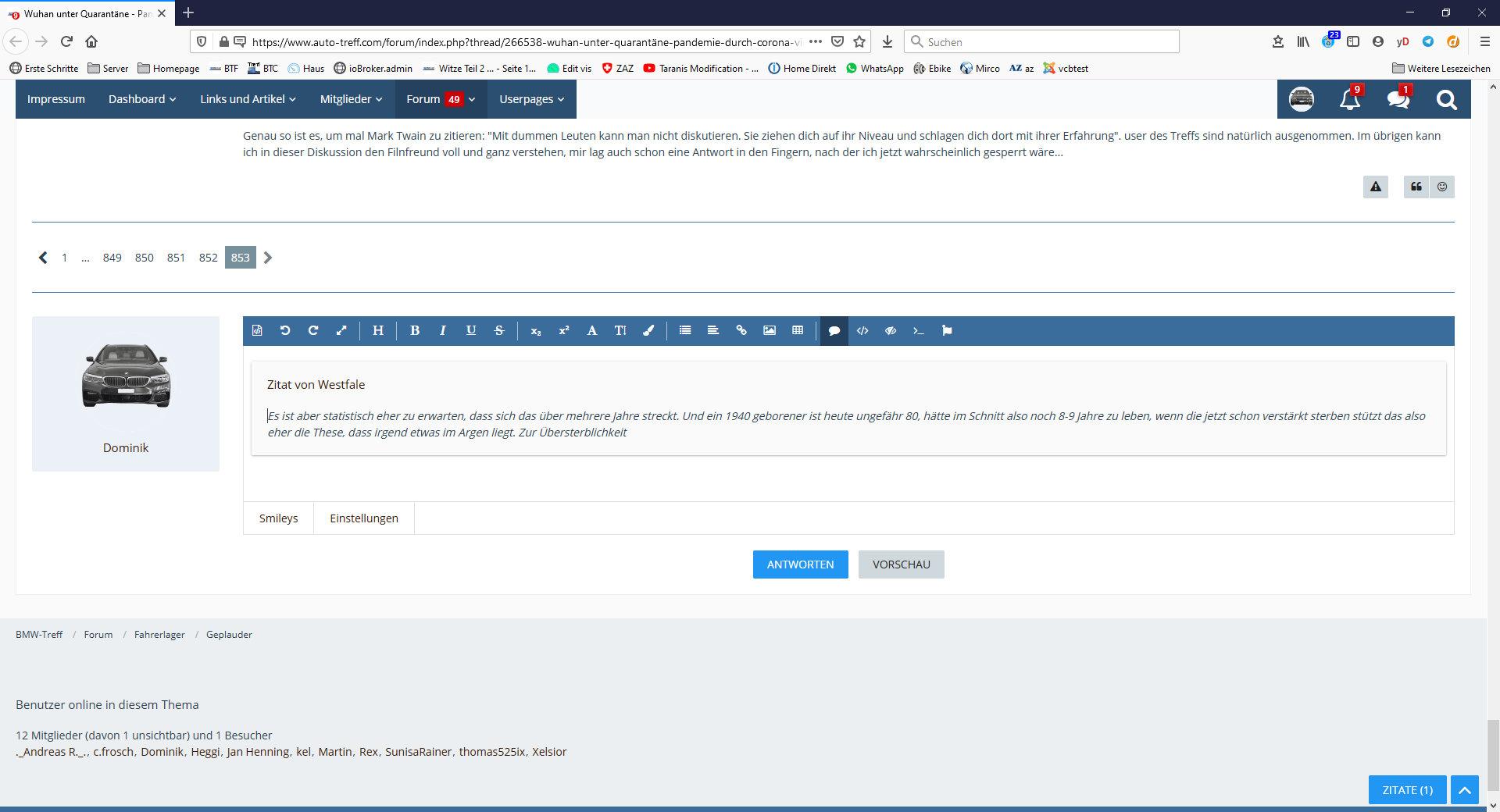Toggle italic formatting in editor

tap(443, 330)
